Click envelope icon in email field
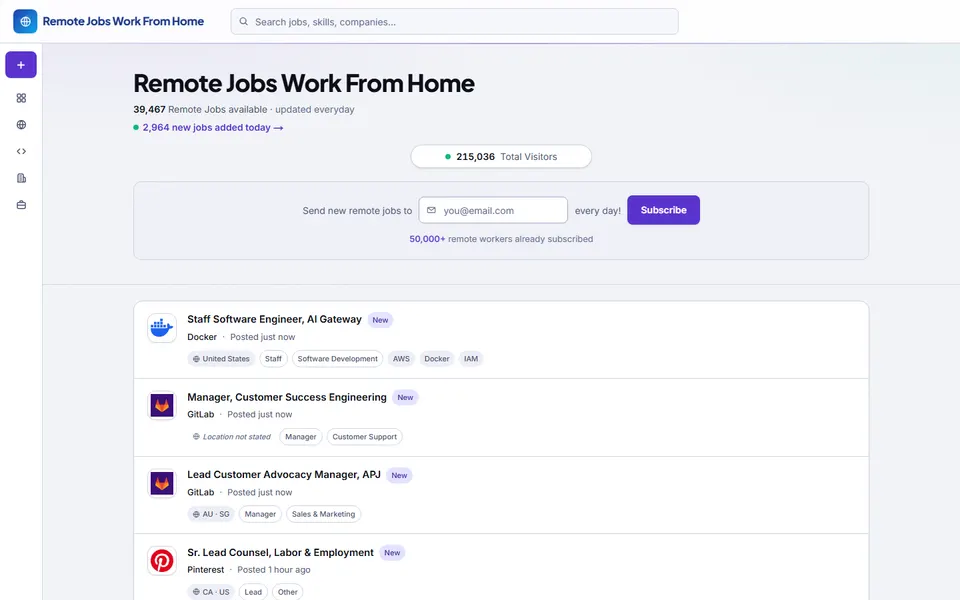 [431, 210]
